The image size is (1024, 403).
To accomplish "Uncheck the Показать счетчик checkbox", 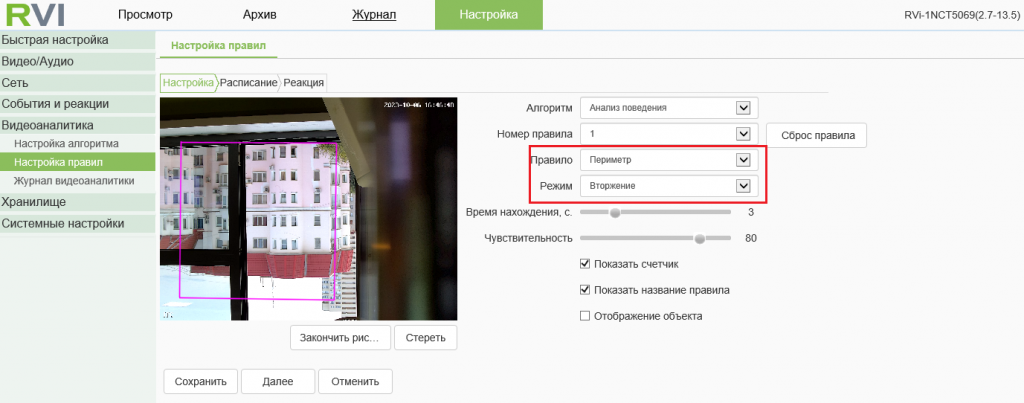I will (586, 264).
